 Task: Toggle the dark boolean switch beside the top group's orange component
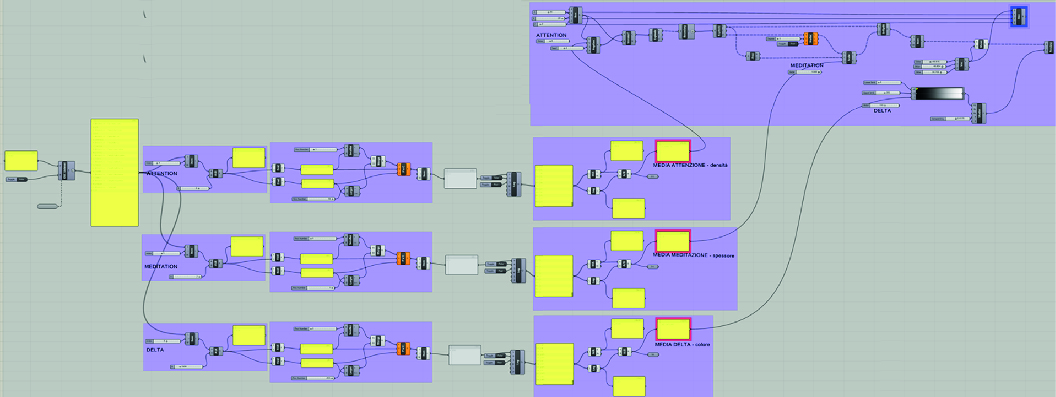pos(787,45)
